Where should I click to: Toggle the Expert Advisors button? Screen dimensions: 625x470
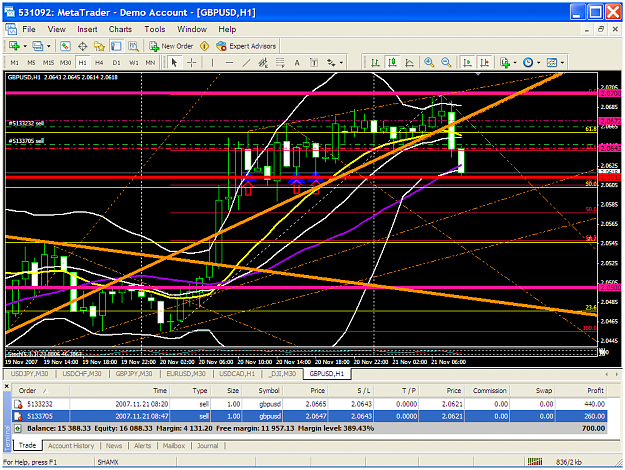tap(246, 46)
